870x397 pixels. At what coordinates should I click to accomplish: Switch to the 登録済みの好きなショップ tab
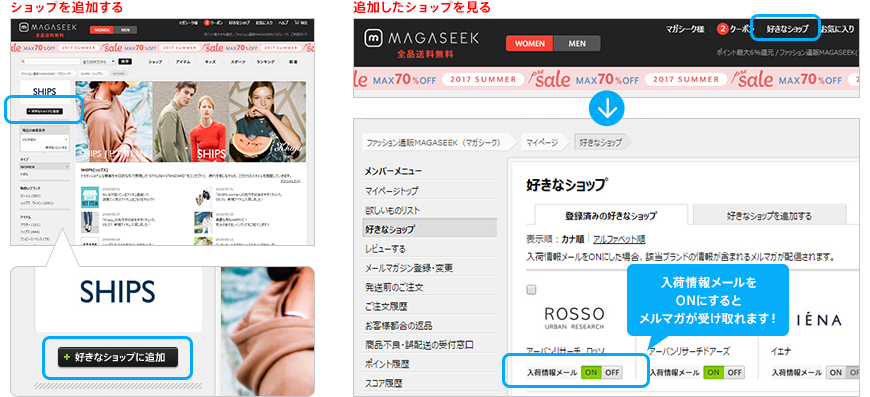click(x=611, y=215)
